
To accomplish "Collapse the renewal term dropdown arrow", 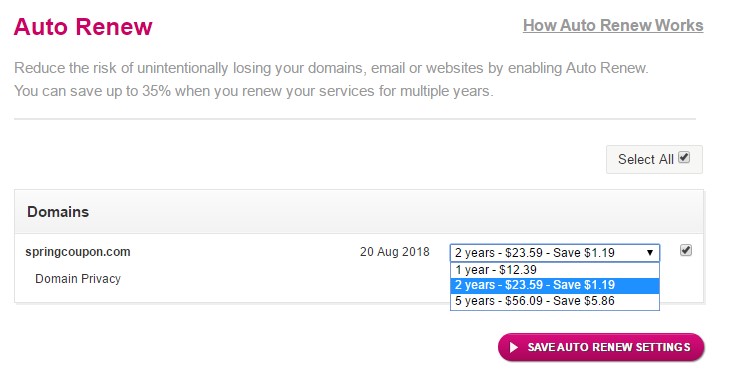I will tap(650, 253).
